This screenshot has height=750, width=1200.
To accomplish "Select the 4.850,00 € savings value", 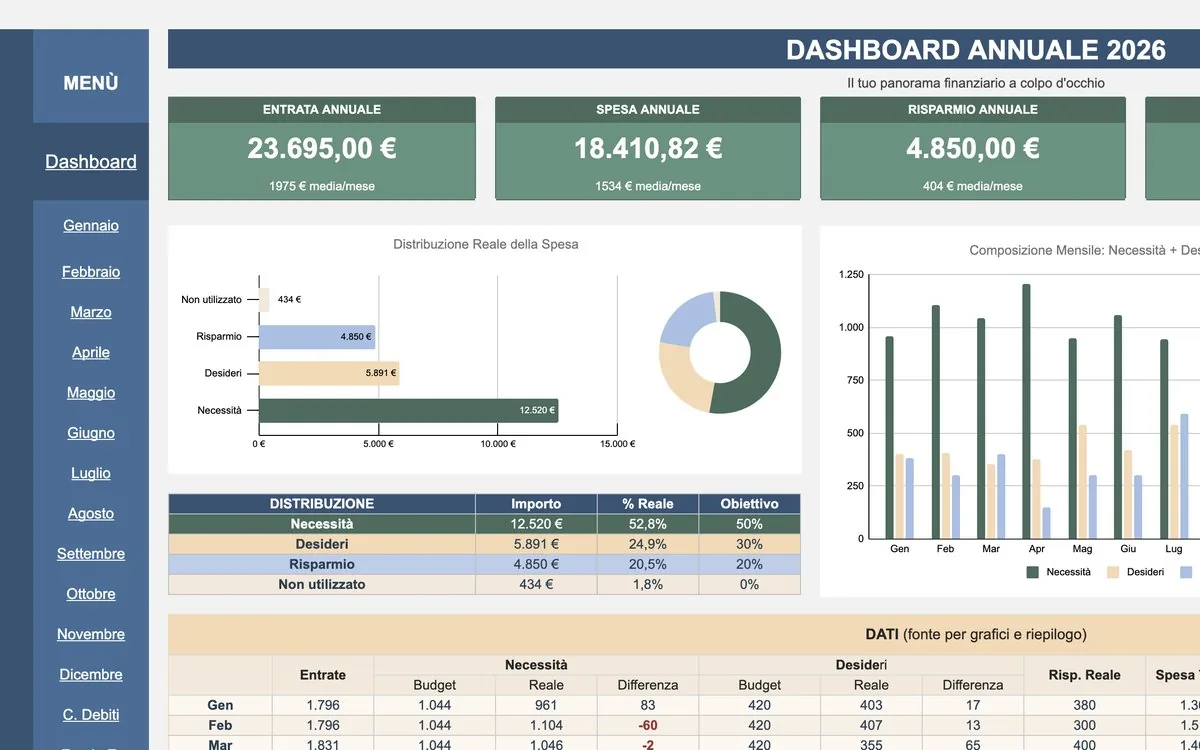I will click(x=973, y=148).
